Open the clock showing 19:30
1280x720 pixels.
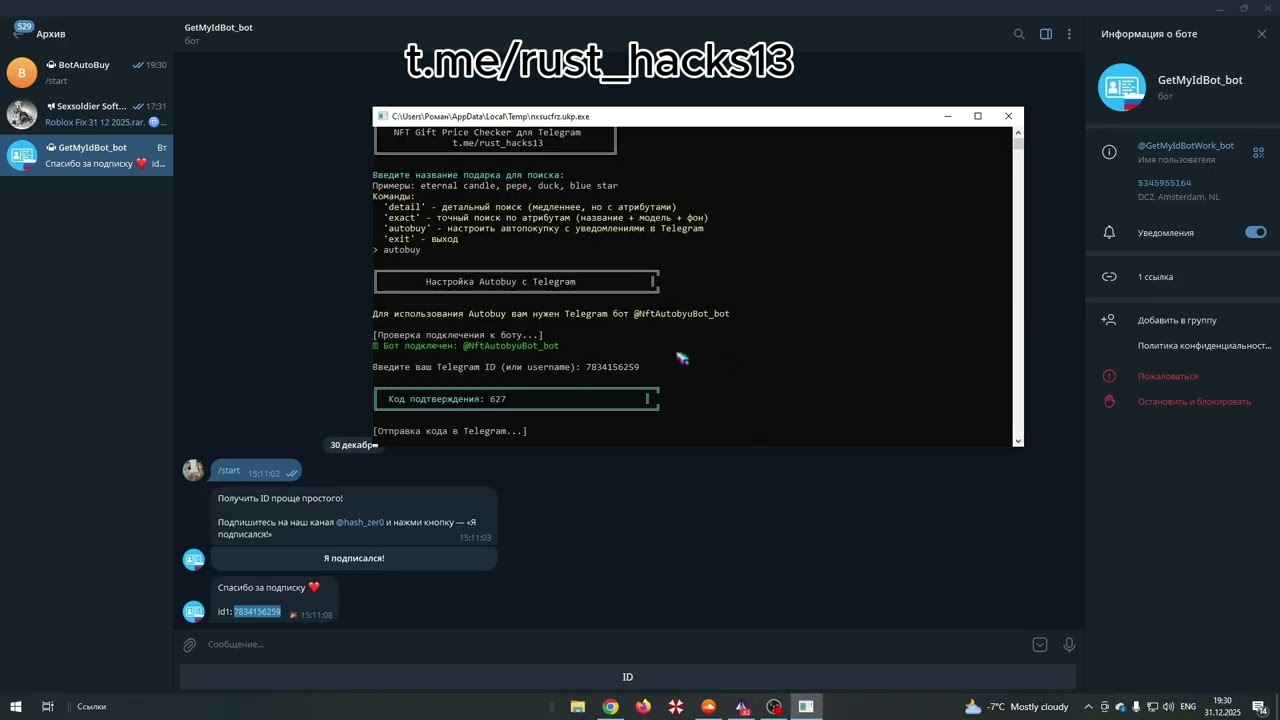(1223, 706)
